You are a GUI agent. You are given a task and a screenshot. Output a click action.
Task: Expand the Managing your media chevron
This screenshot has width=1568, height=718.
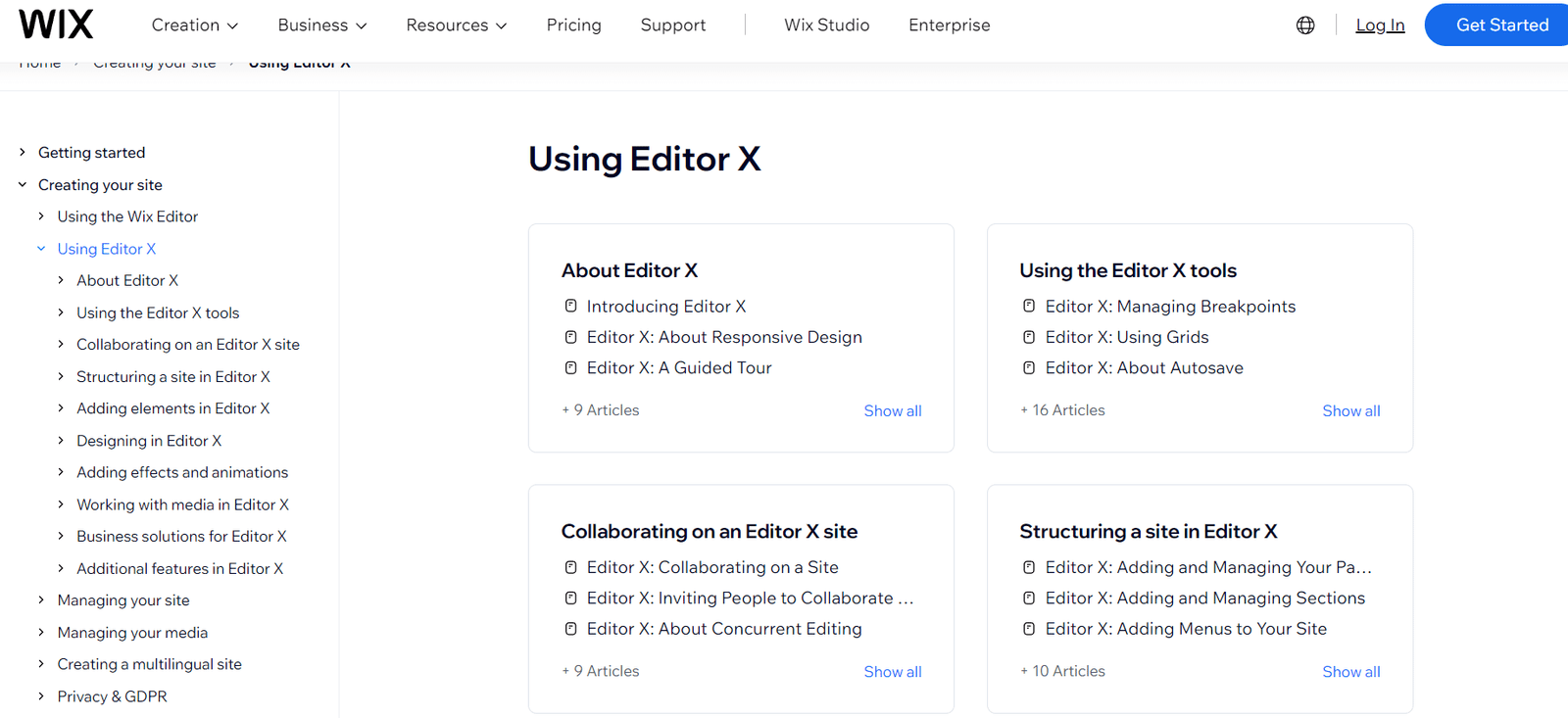(41, 633)
